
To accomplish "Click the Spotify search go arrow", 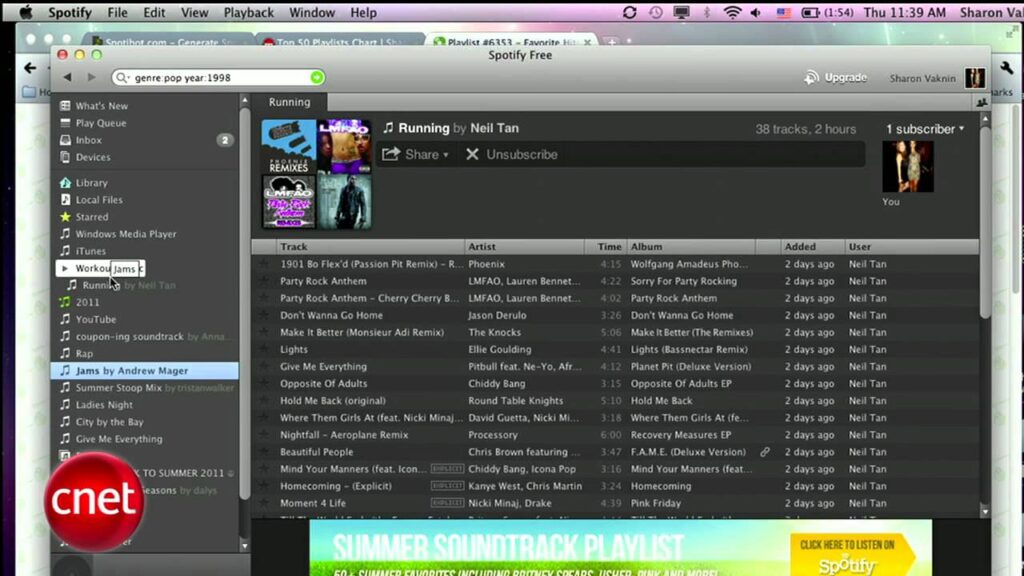I will (x=317, y=78).
